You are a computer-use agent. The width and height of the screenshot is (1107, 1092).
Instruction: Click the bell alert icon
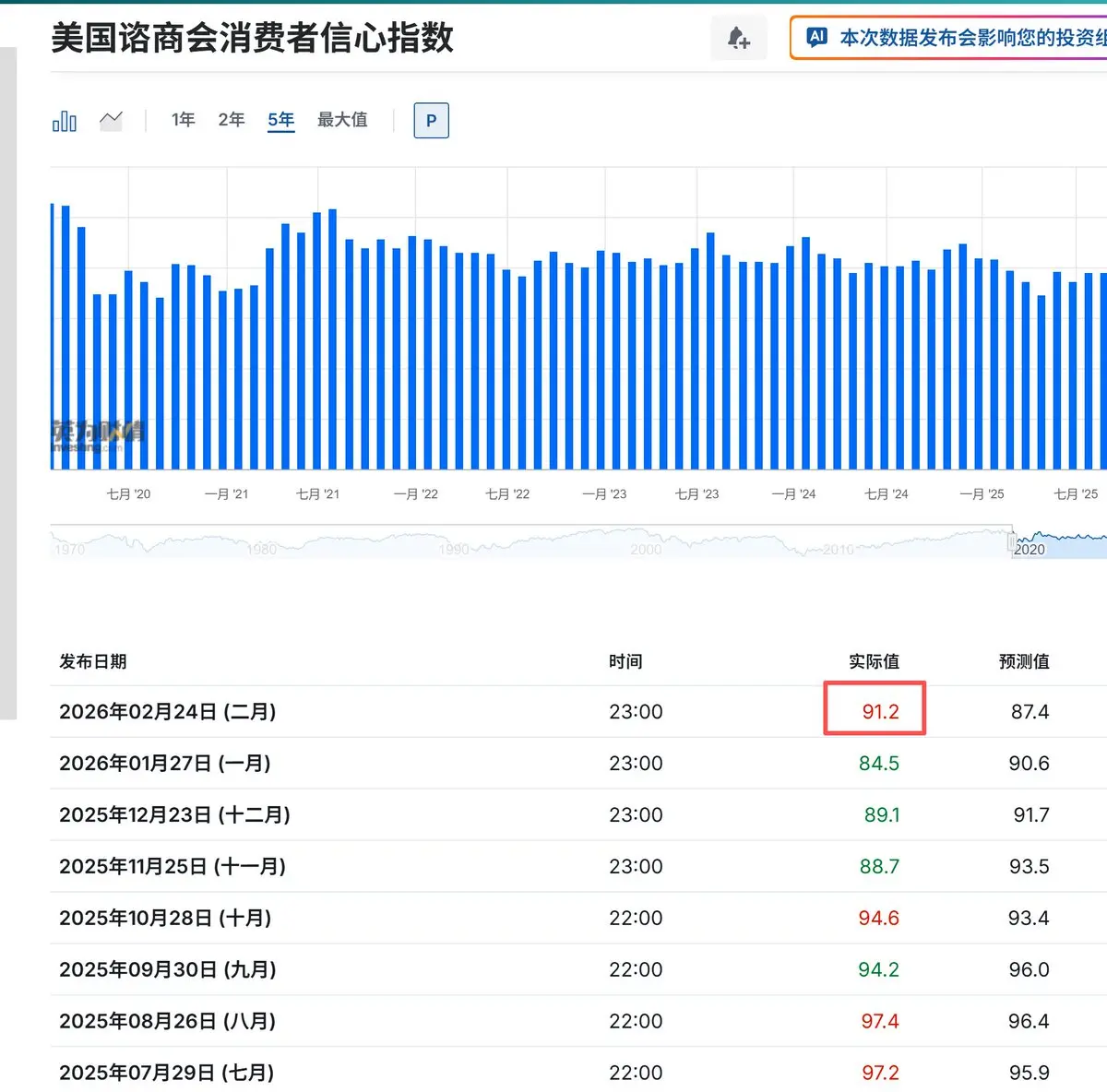pyautogui.click(x=738, y=39)
